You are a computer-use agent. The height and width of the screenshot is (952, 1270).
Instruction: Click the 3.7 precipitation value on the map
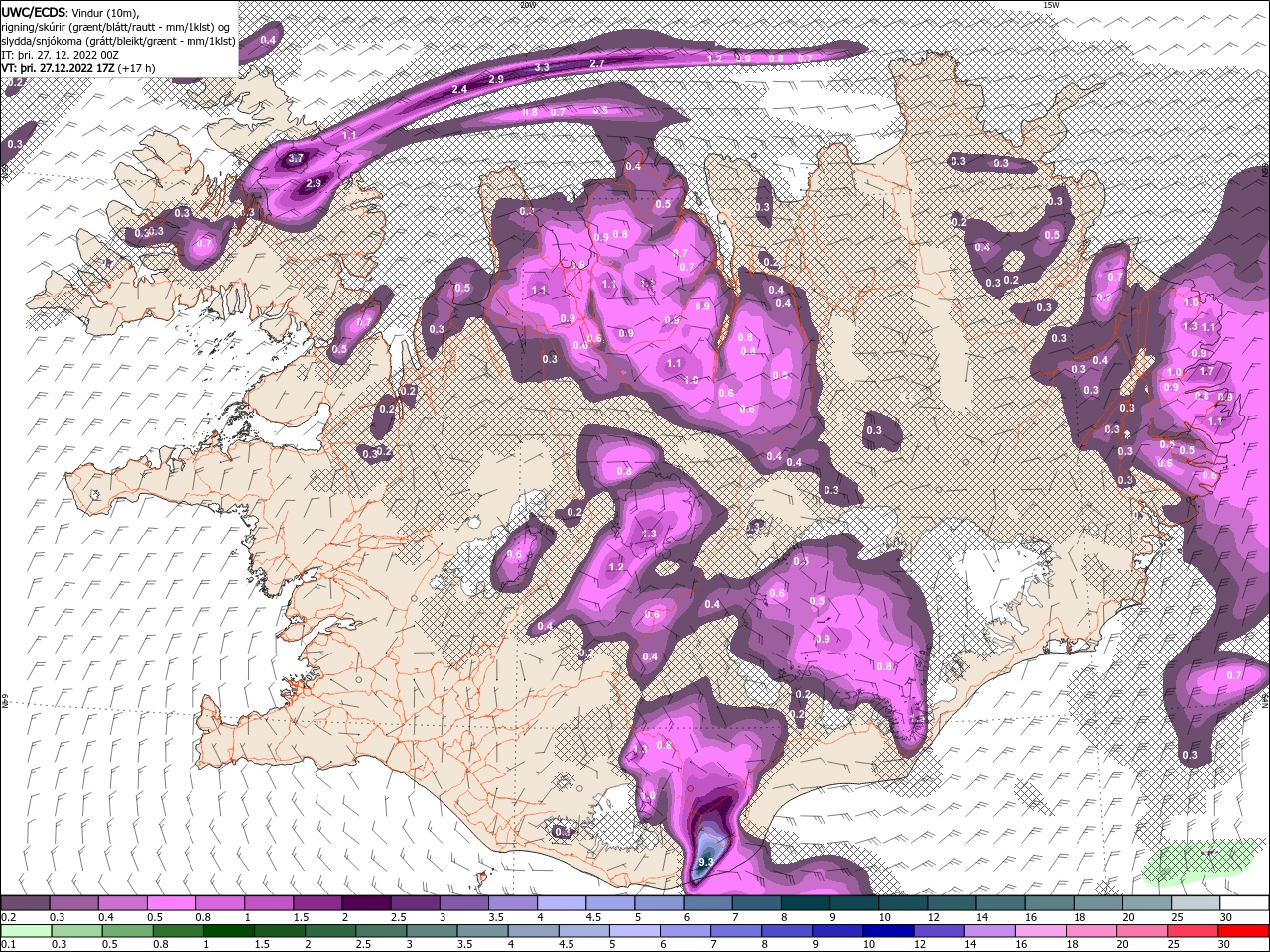click(296, 158)
